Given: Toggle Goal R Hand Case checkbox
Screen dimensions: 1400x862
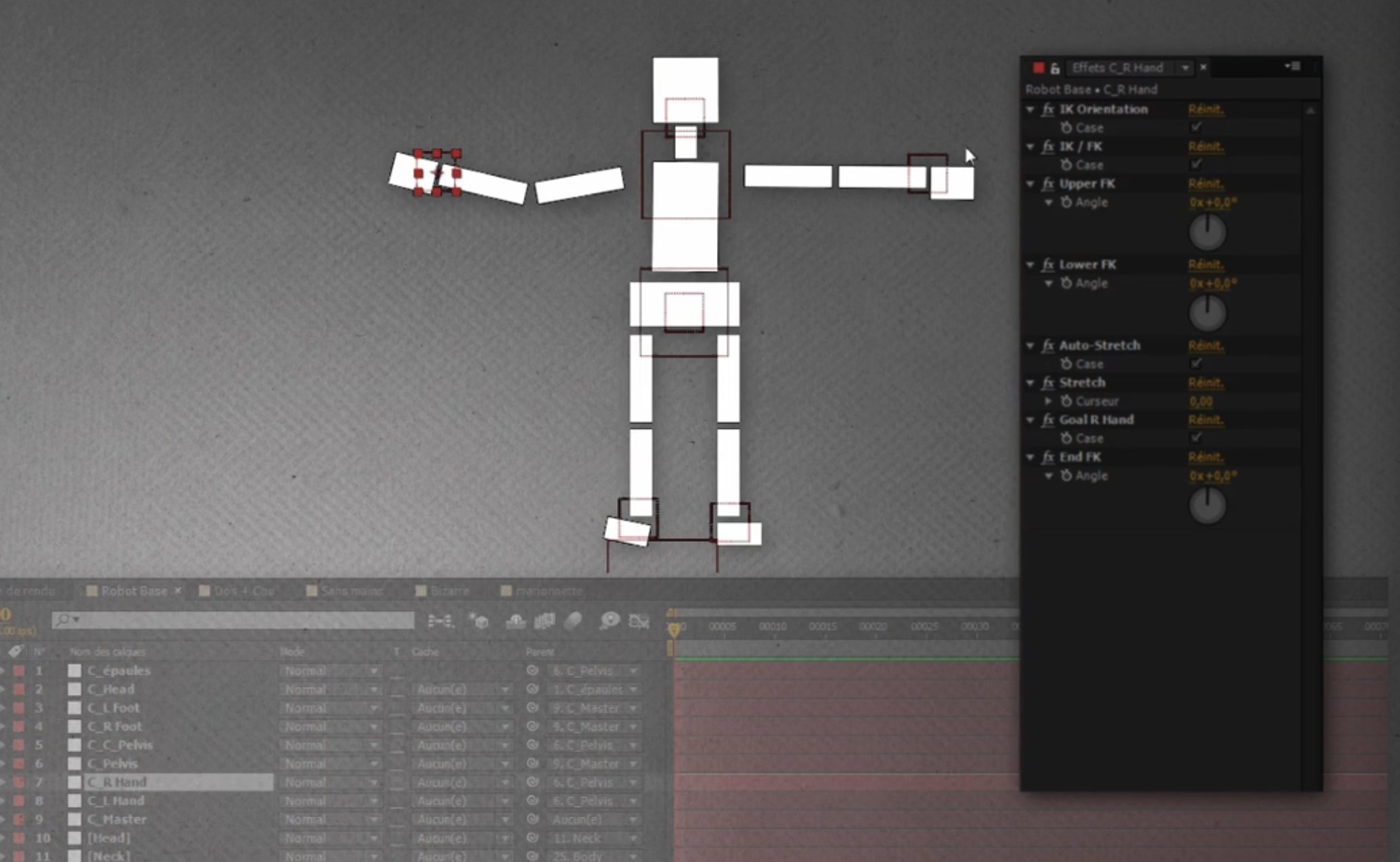Looking at the screenshot, I should pos(1196,438).
